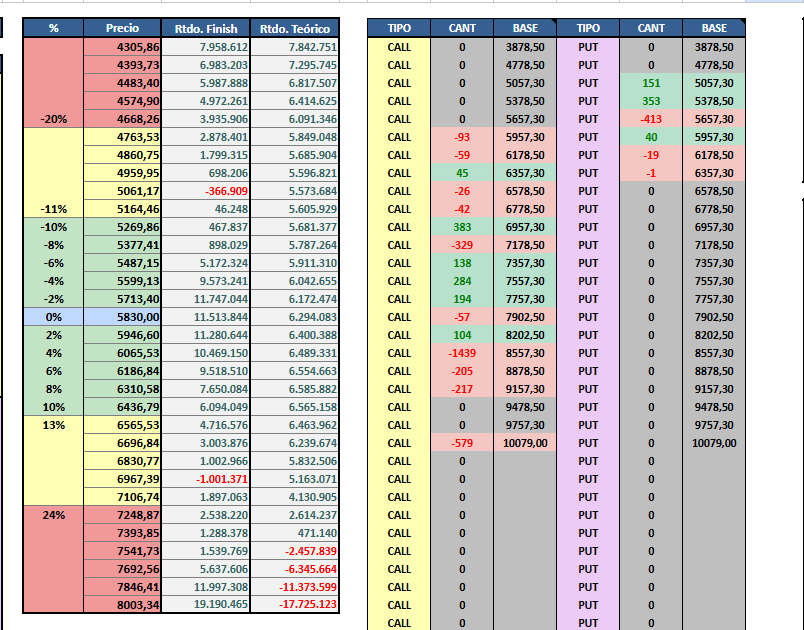Select theoretical result -2.457.839

tap(294, 551)
